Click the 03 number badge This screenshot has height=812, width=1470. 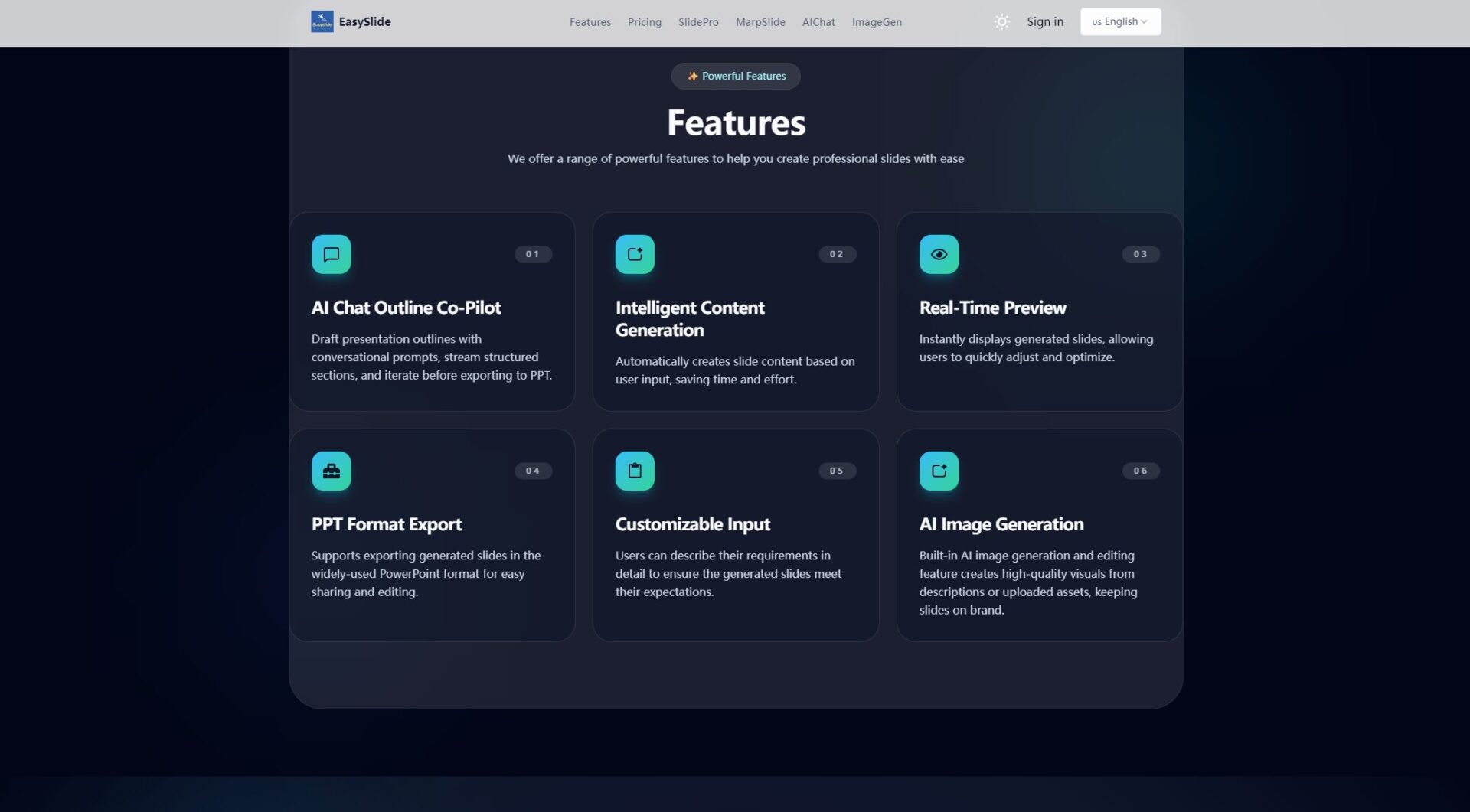(x=1140, y=254)
